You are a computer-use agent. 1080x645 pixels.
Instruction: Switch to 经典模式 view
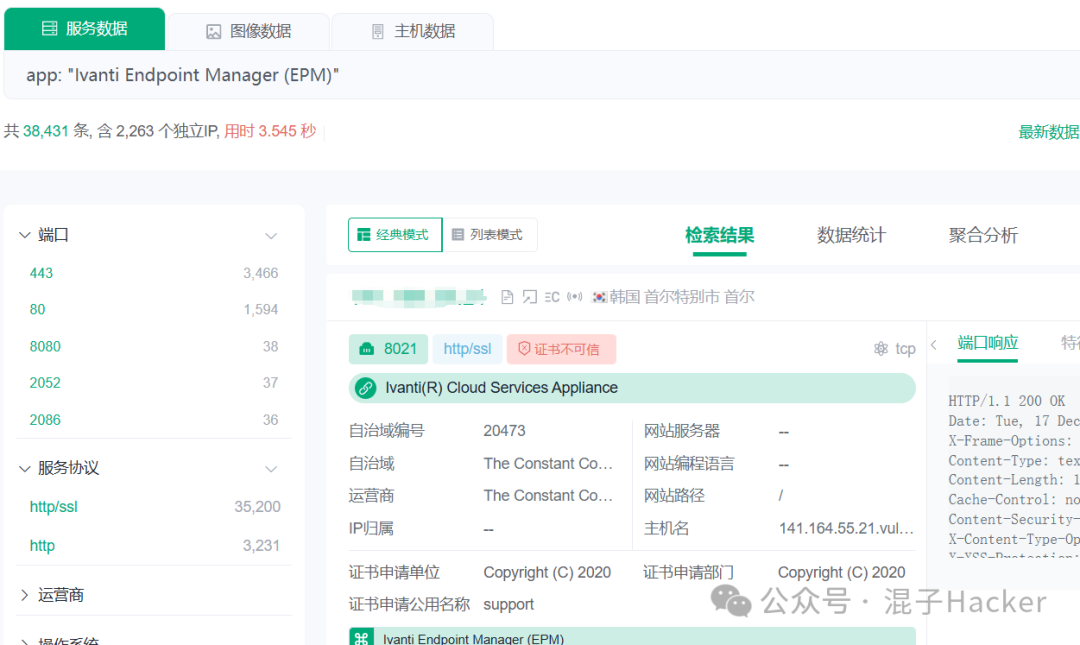click(395, 235)
